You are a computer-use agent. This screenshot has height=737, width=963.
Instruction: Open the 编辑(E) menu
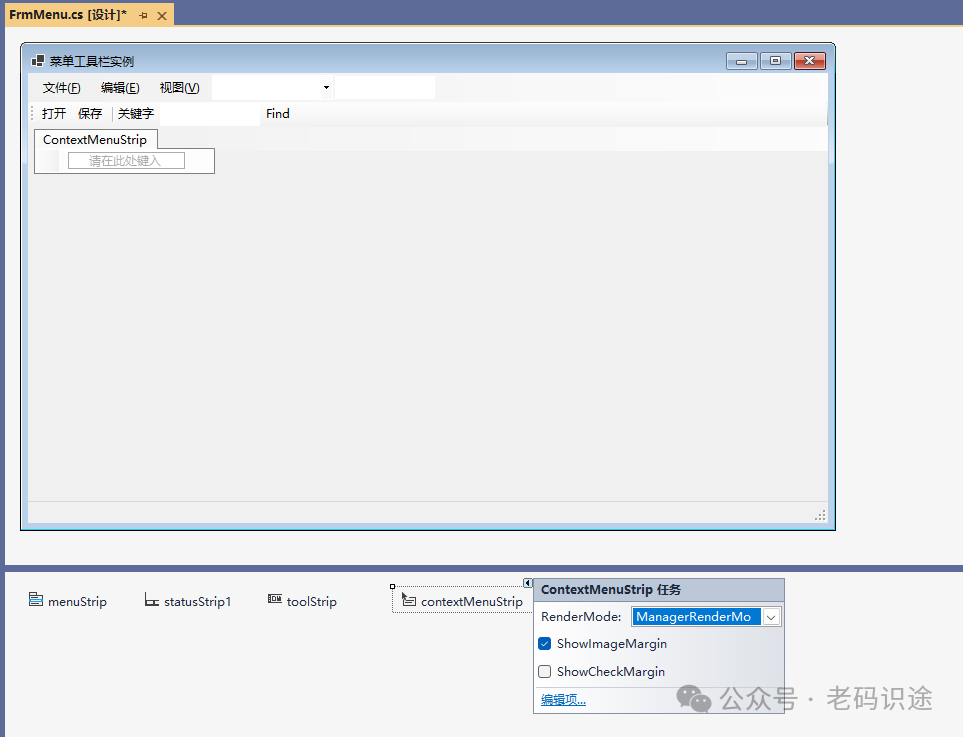click(120, 88)
